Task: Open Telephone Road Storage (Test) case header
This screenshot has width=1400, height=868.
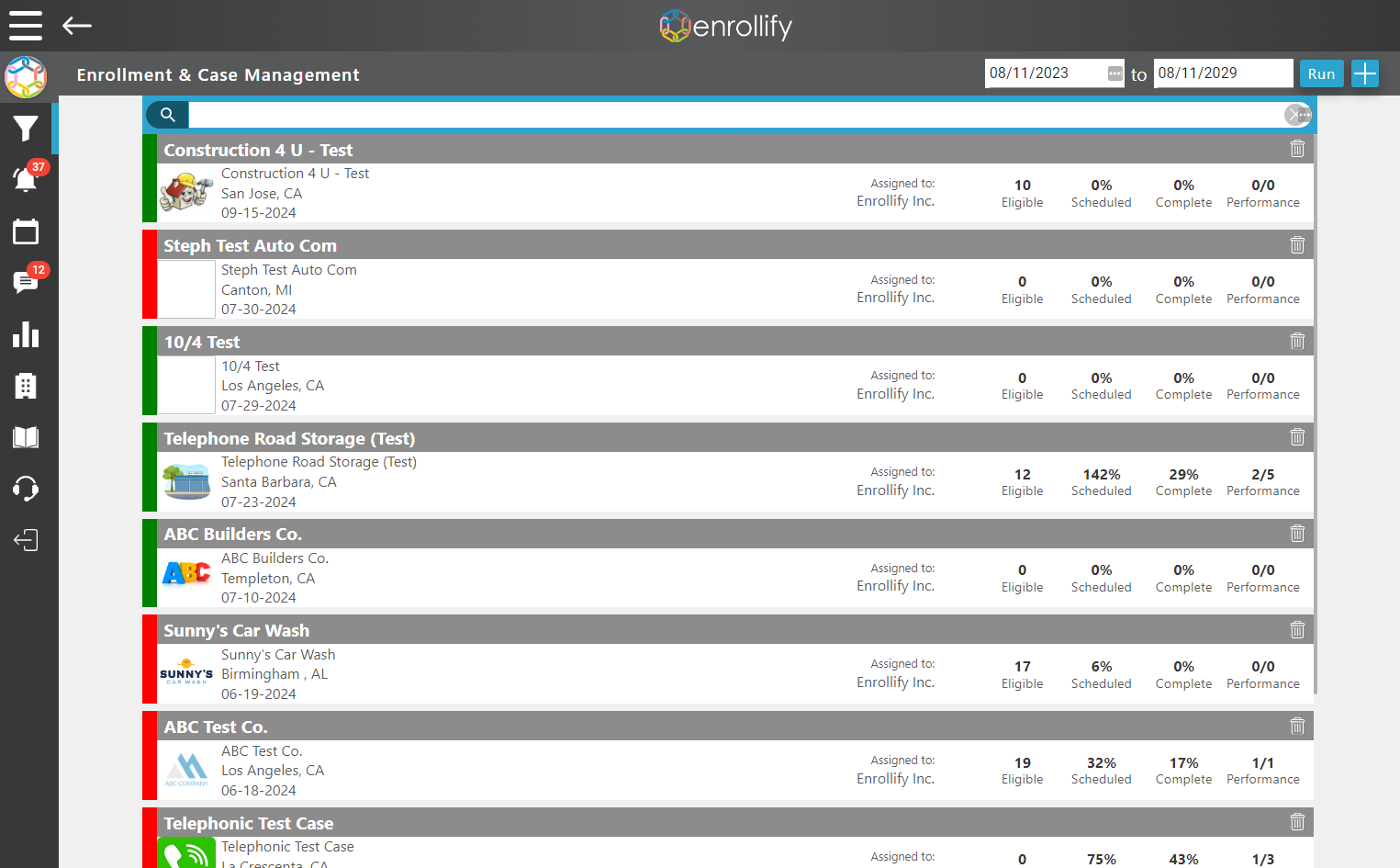Action: tap(735, 437)
